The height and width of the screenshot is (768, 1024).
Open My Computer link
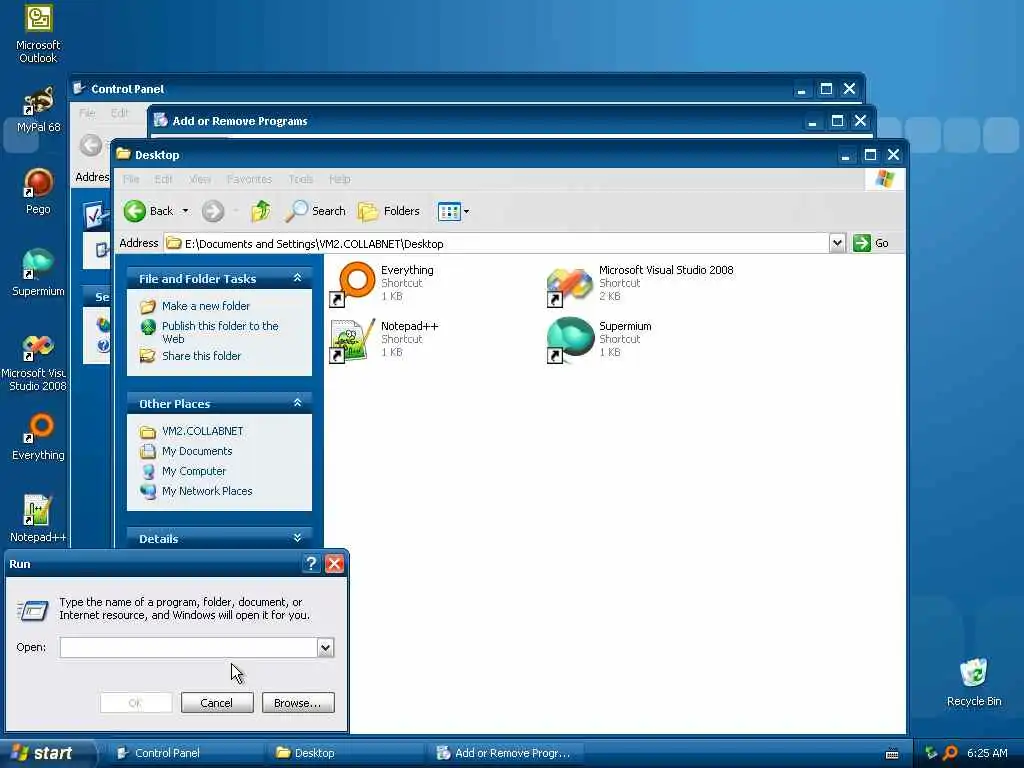pos(193,471)
